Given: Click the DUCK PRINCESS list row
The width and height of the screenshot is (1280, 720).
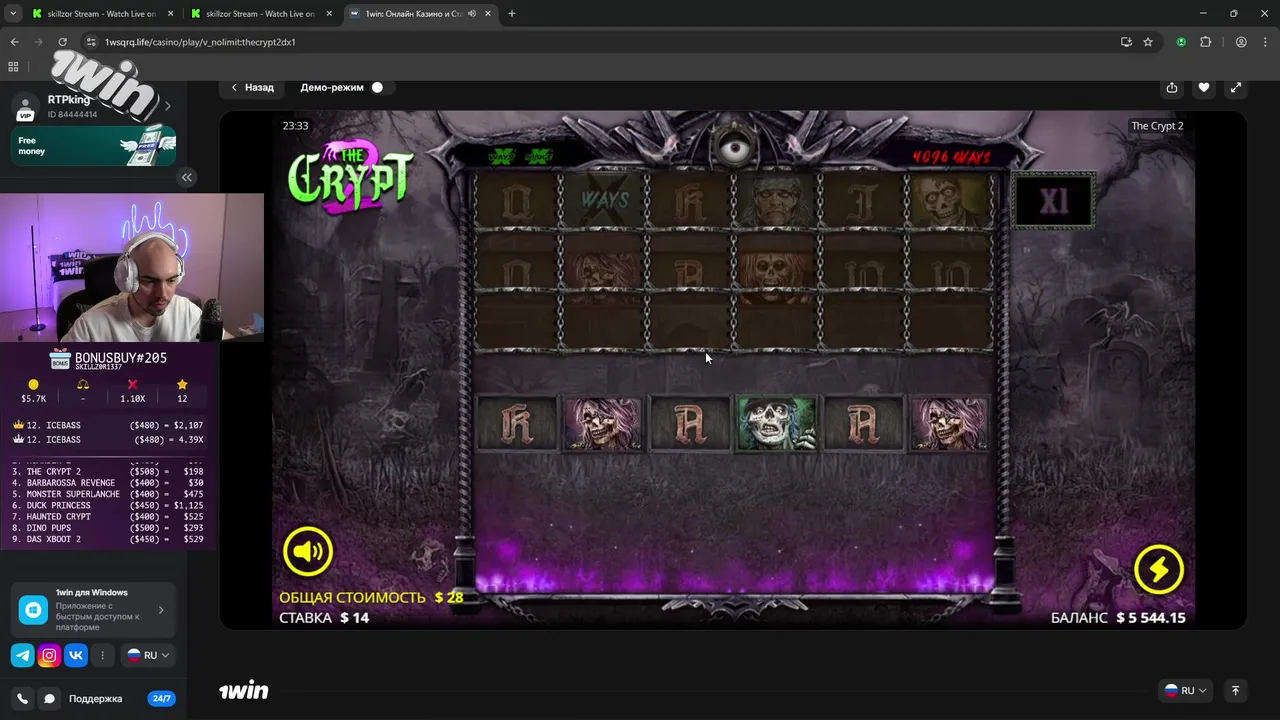Looking at the screenshot, I should (x=107, y=506).
